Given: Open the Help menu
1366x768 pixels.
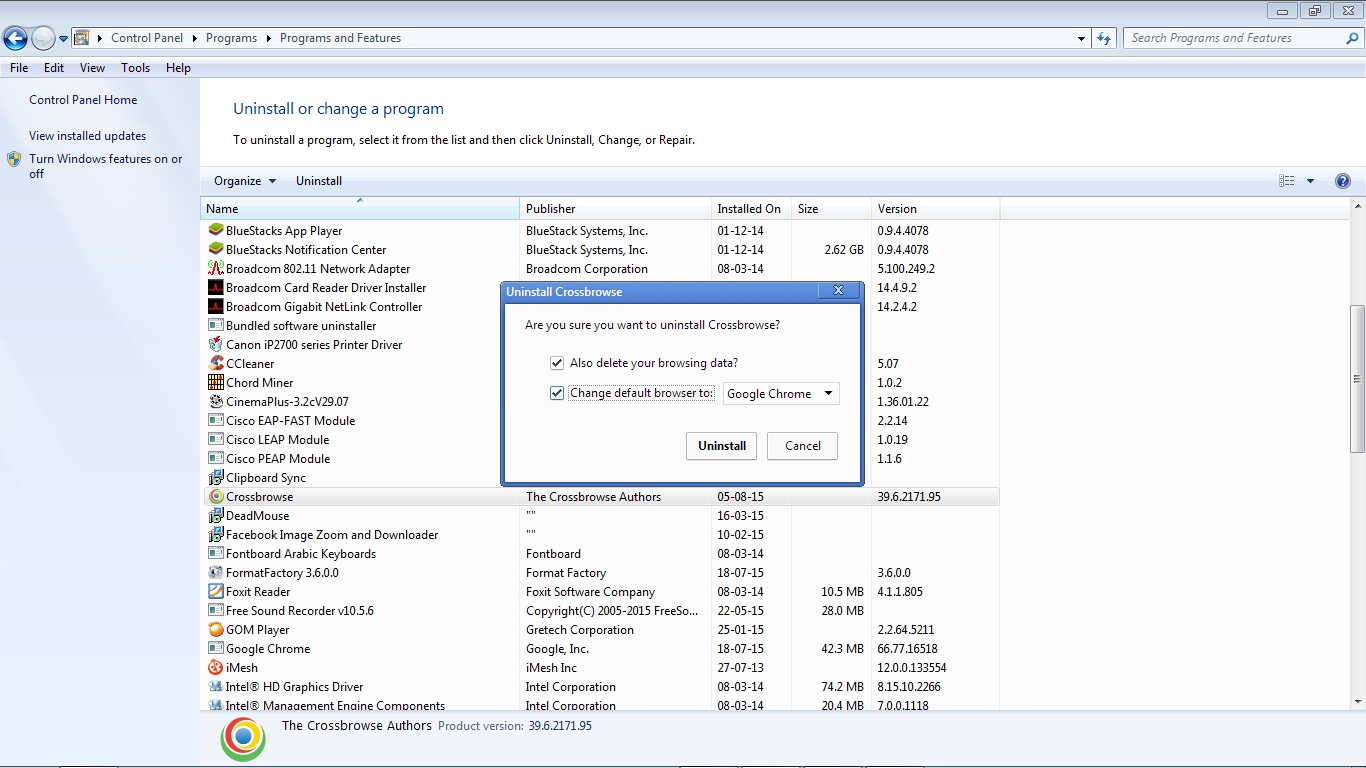Looking at the screenshot, I should click(x=178, y=68).
